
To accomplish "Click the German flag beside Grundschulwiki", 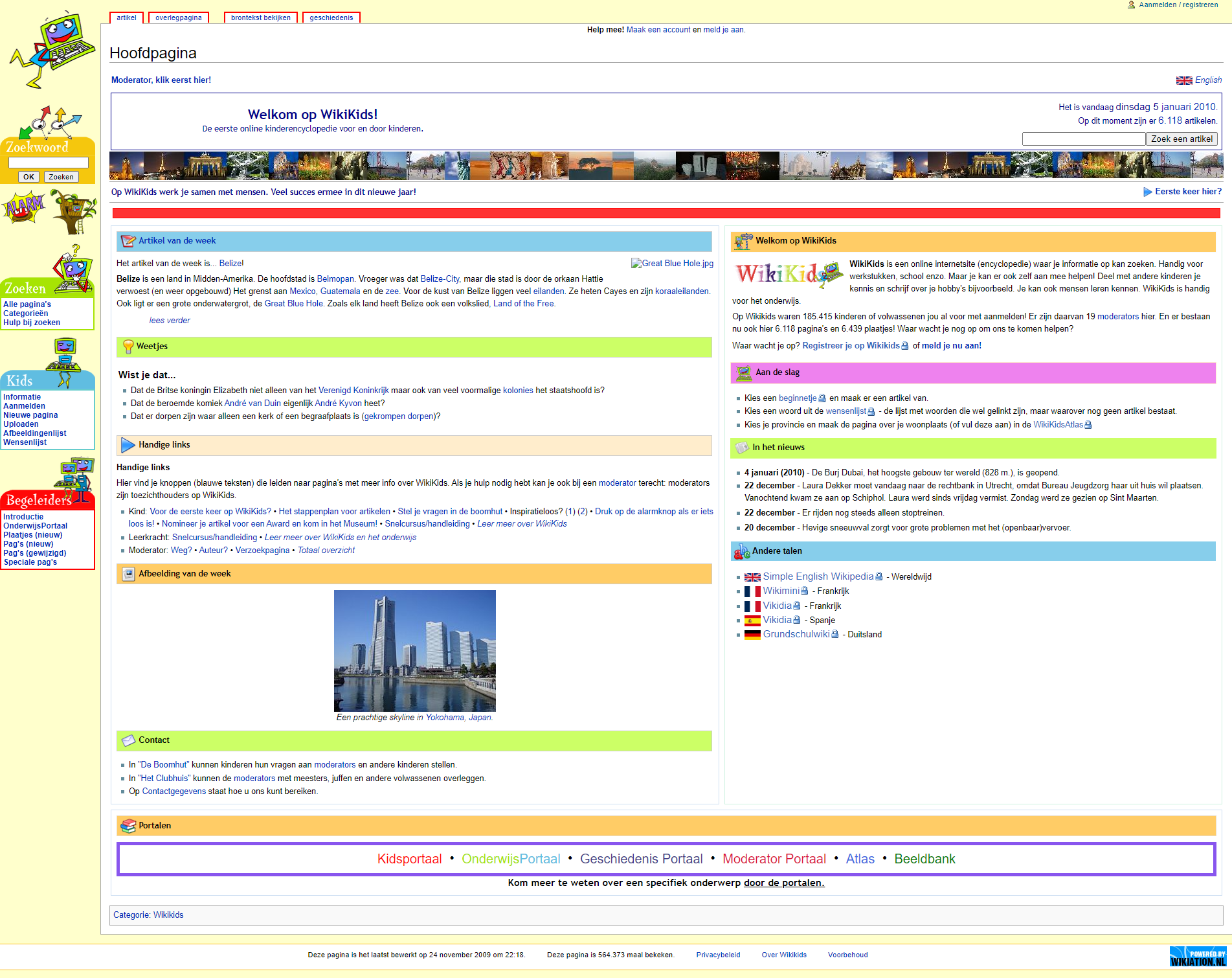I will point(752,635).
